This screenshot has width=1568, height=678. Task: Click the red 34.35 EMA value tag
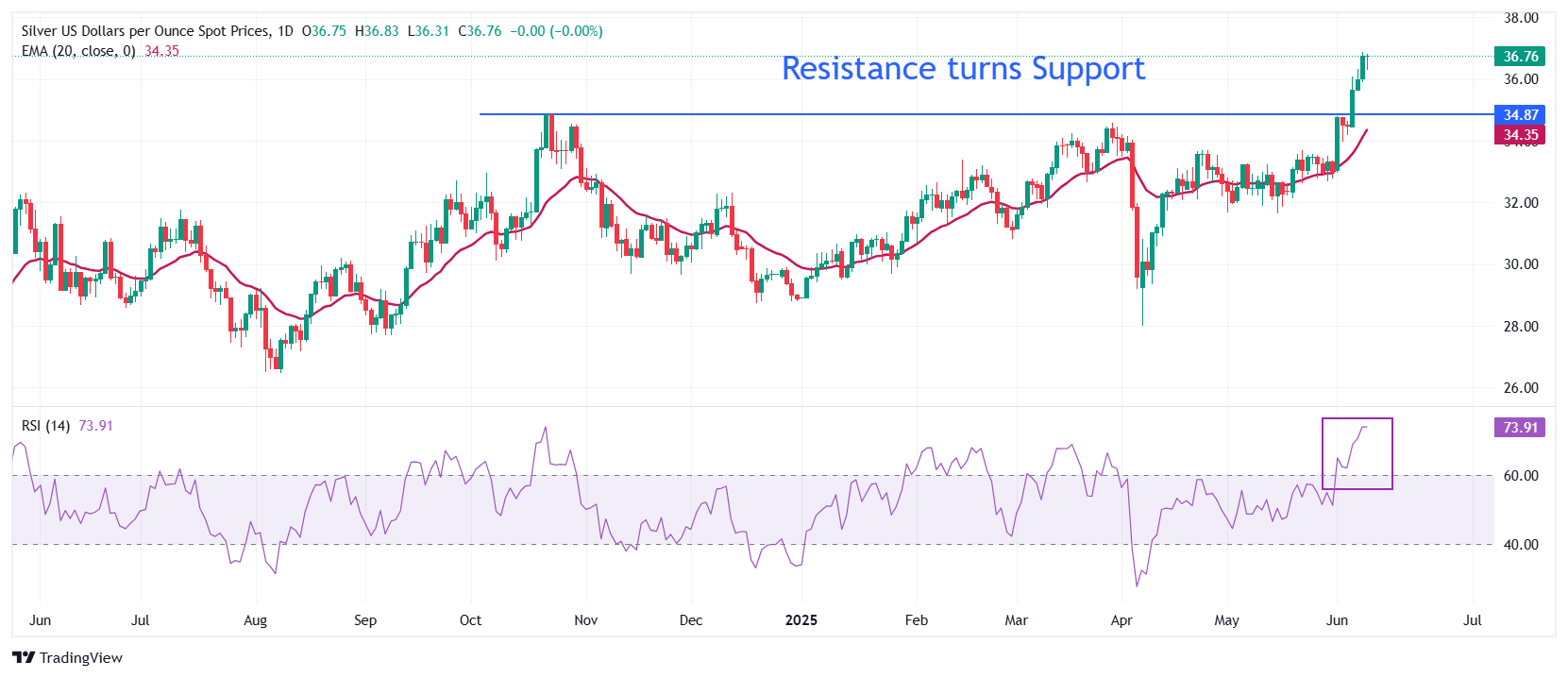point(1520,135)
